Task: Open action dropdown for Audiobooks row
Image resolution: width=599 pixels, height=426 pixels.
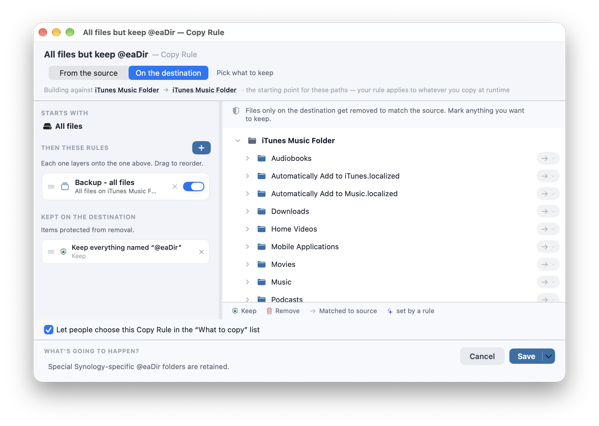Action: pos(548,158)
